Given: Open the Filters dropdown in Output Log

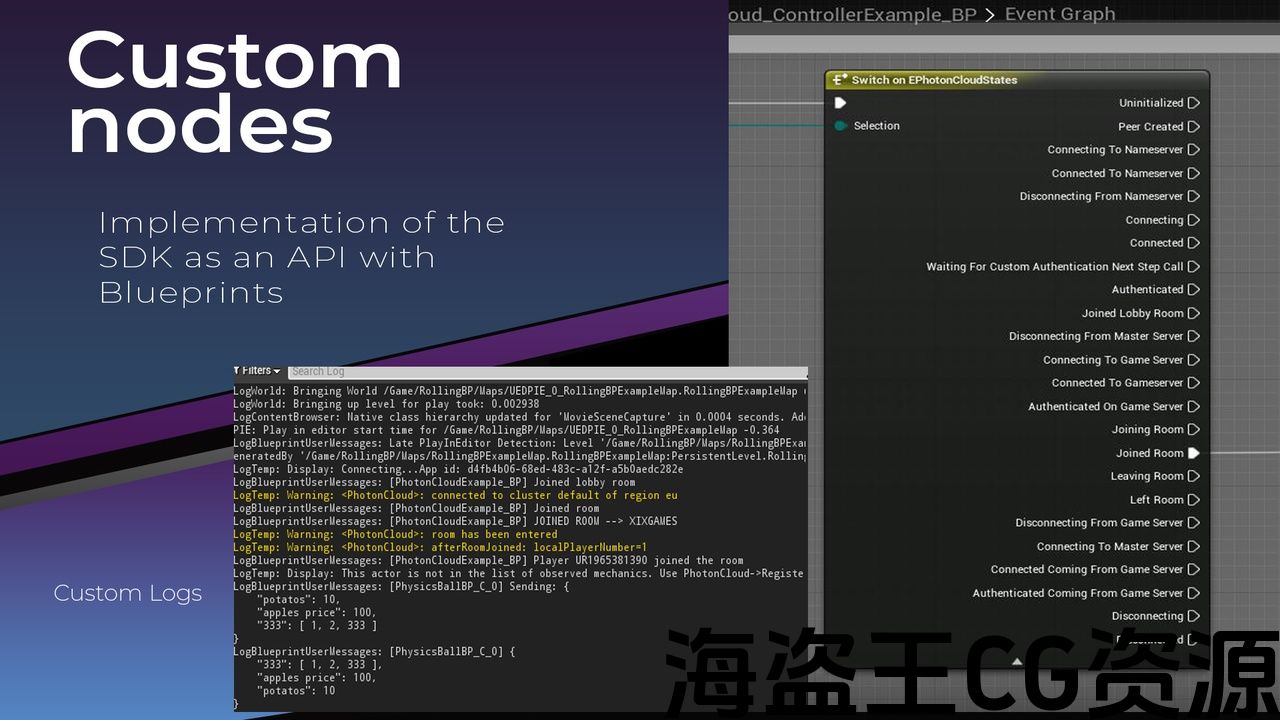Looking at the screenshot, I should tap(257, 371).
